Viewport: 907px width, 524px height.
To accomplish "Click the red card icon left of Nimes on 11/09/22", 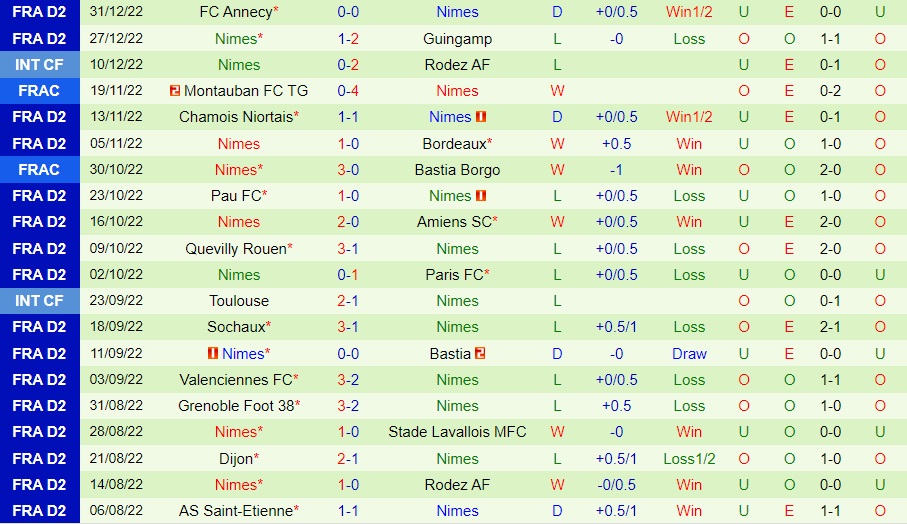I will click(212, 353).
